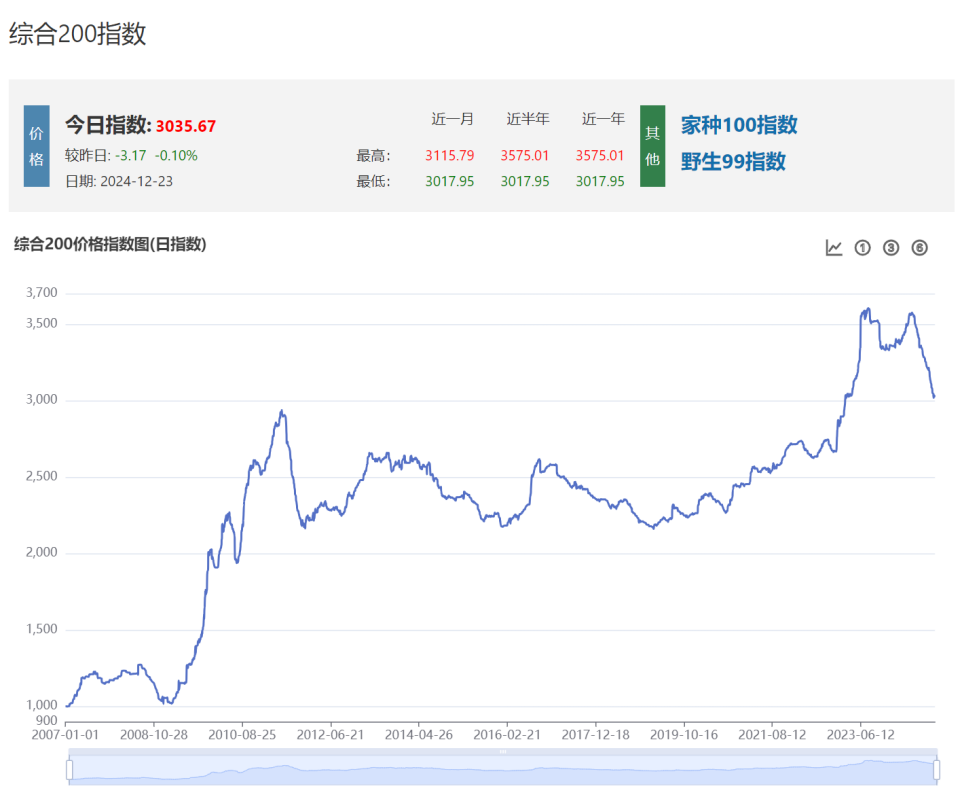Switch chart to line view icon
This screenshot has height=797, width=962.
coord(834,248)
